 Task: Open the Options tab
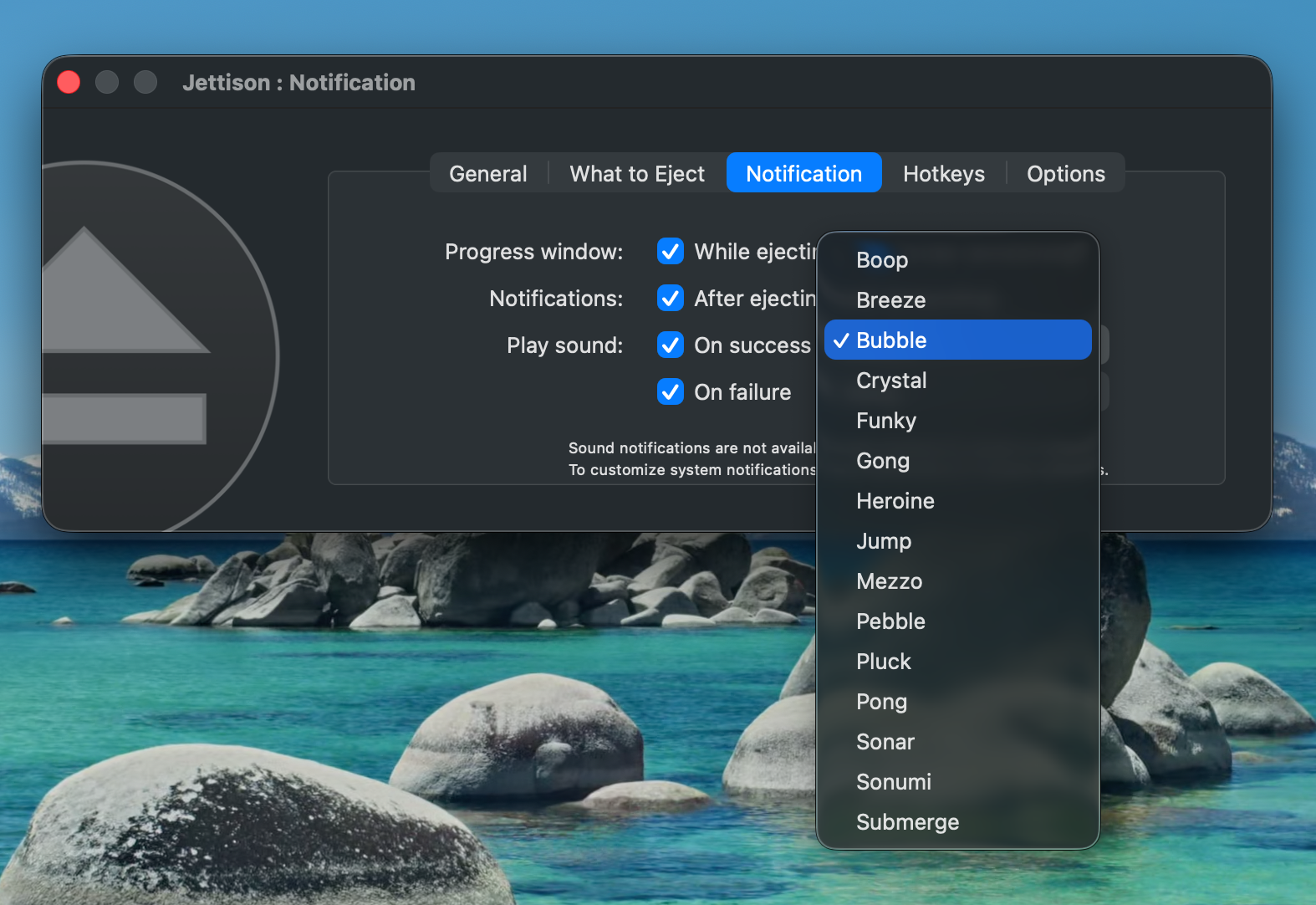pos(1066,173)
